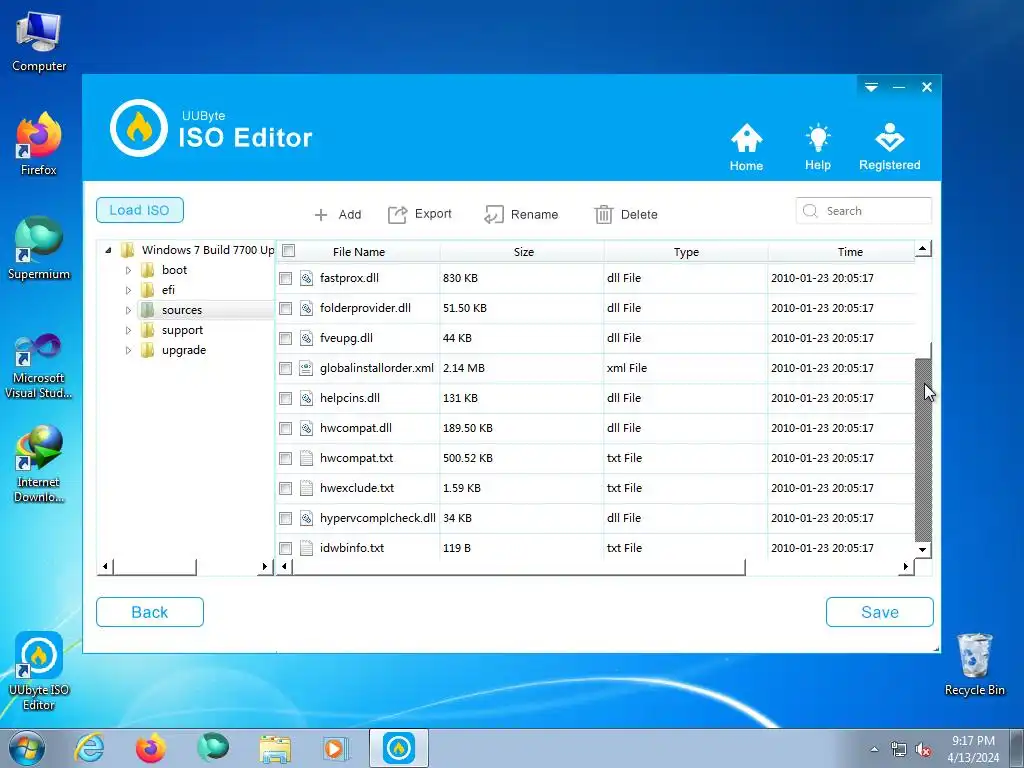Image resolution: width=1024 pixels, height=768 pixels.
Task: Check the box for globalinstallorder.xml
Action: 285,368
